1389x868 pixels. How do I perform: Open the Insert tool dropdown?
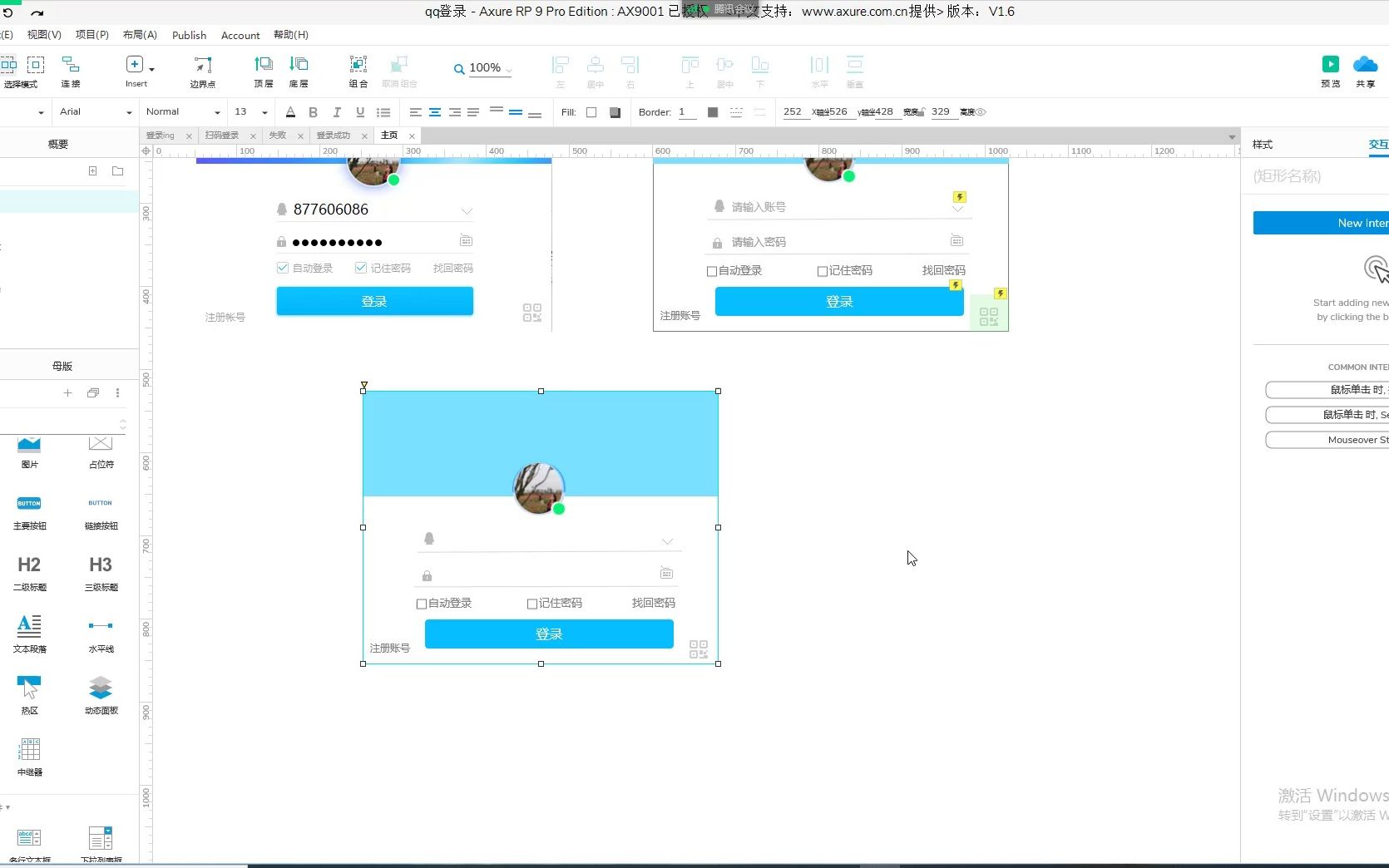pyautogui.click(x=151, y=69)
